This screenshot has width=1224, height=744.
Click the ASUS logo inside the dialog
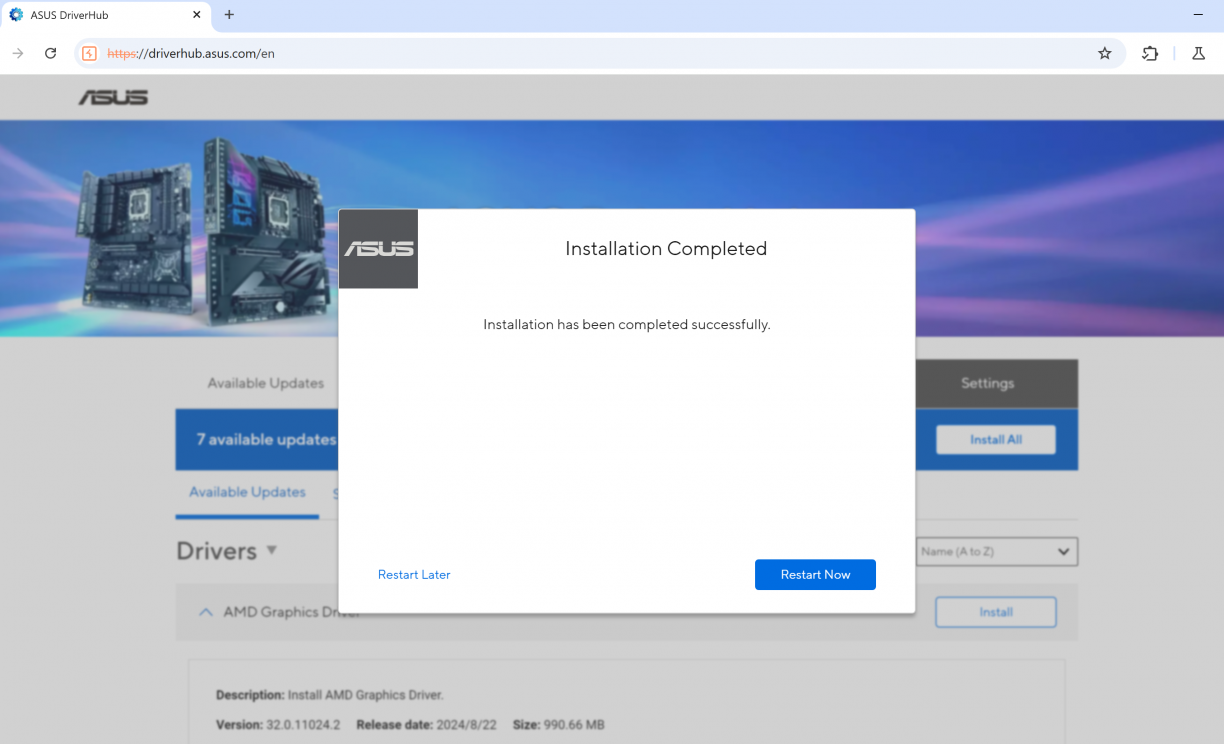click(x=378, y=249)
